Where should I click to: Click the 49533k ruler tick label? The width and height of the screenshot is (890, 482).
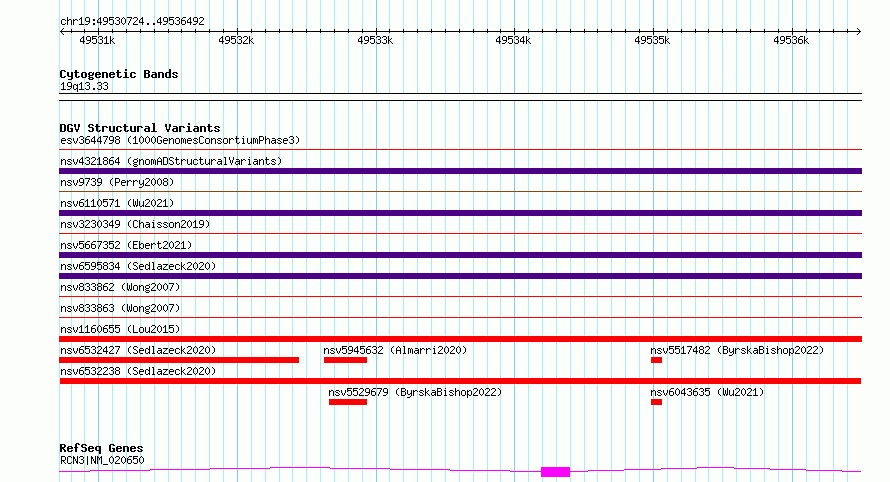click(x=375, y=41)
